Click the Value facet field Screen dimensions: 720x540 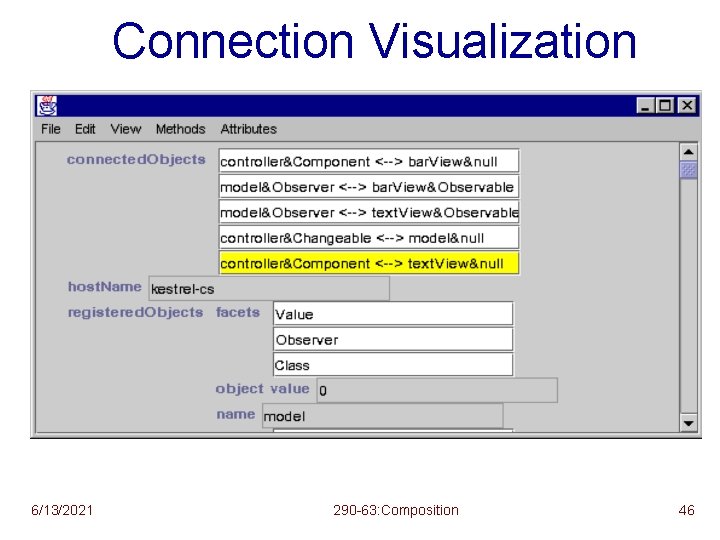(393, 314)
